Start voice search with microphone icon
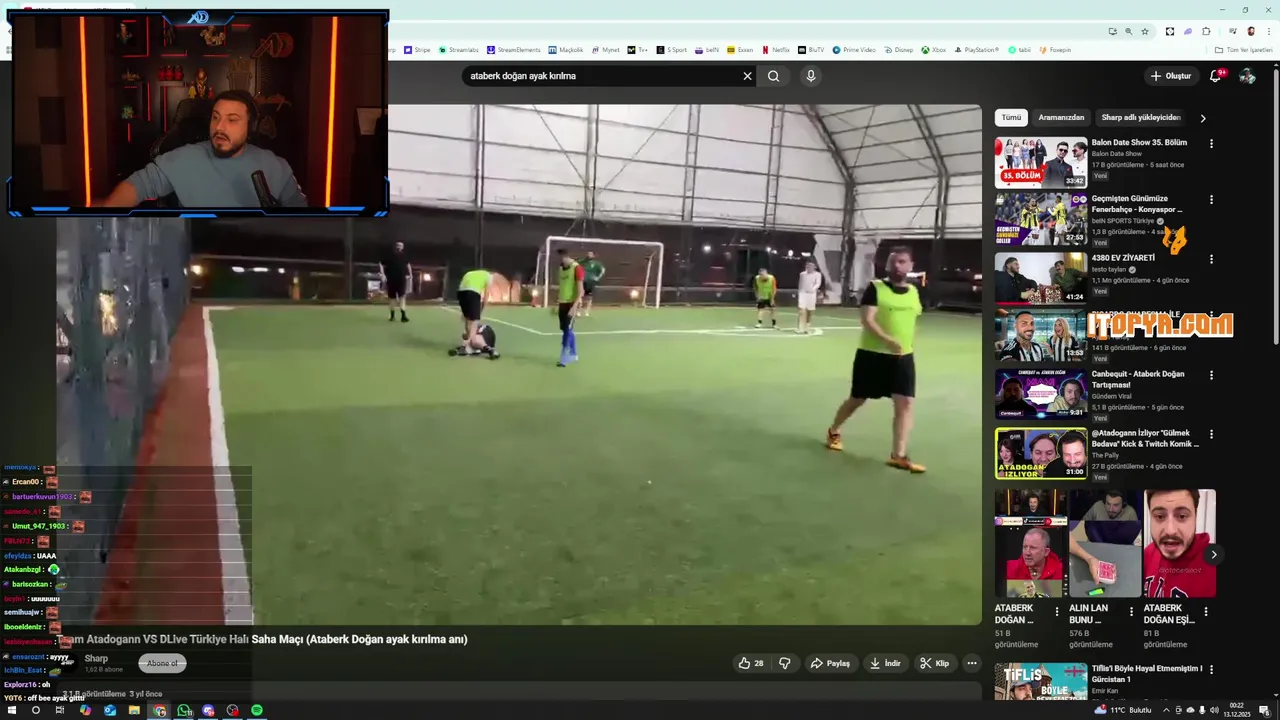 pos(811,76)
